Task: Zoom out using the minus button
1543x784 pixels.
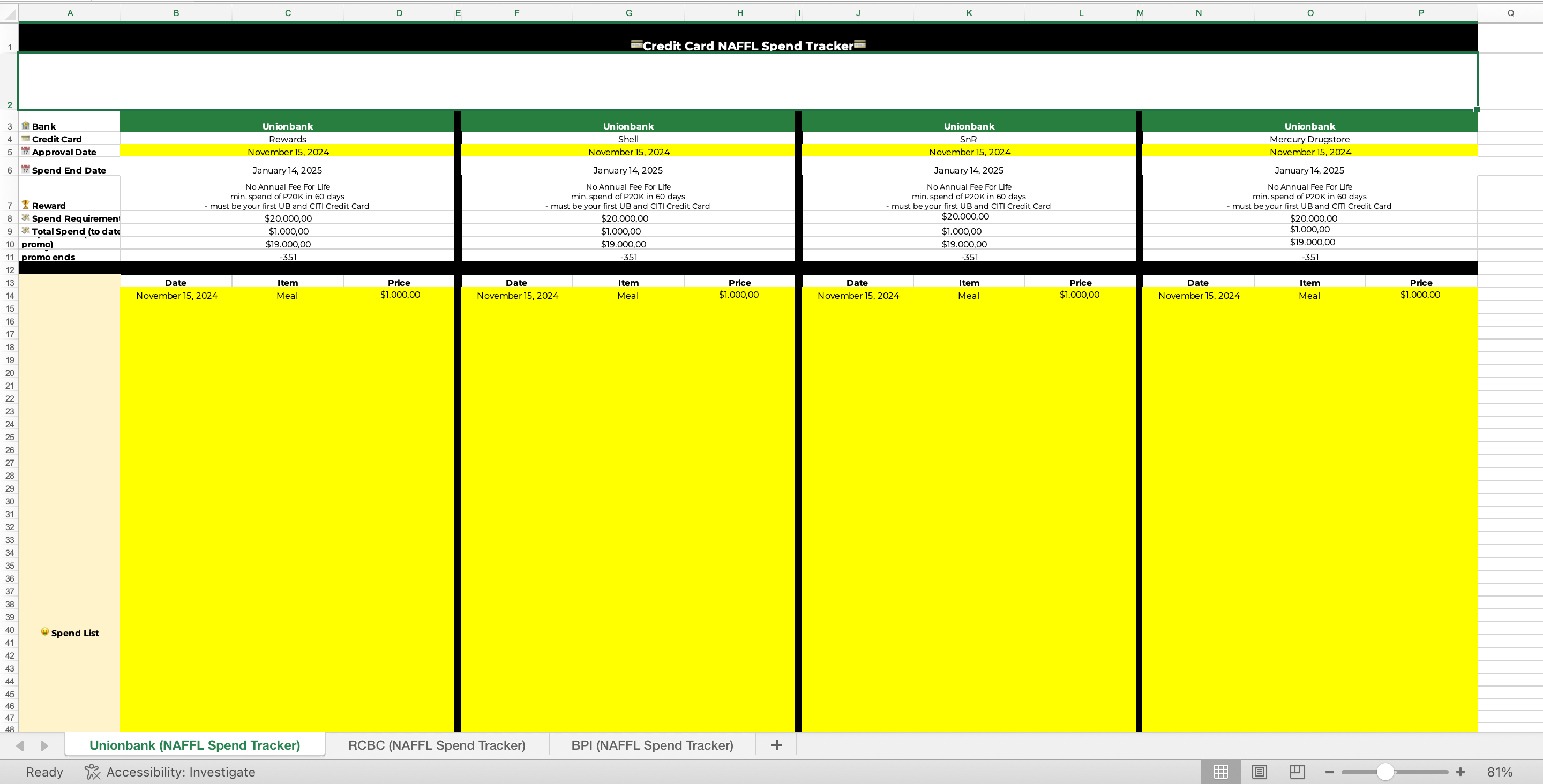Action: tap(1329, 772)
